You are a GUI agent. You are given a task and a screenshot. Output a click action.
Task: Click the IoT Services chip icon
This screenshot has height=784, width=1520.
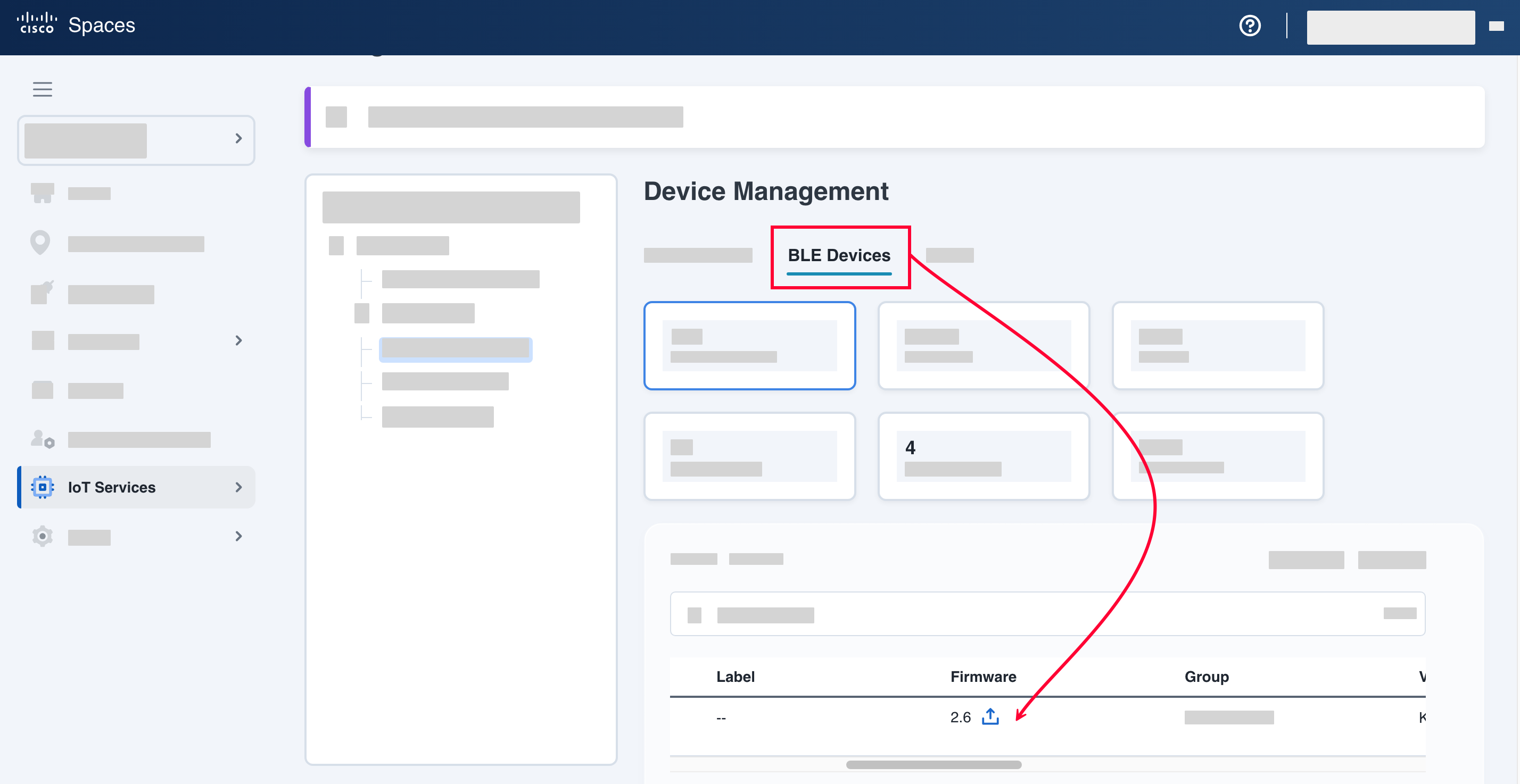[43, 487]
